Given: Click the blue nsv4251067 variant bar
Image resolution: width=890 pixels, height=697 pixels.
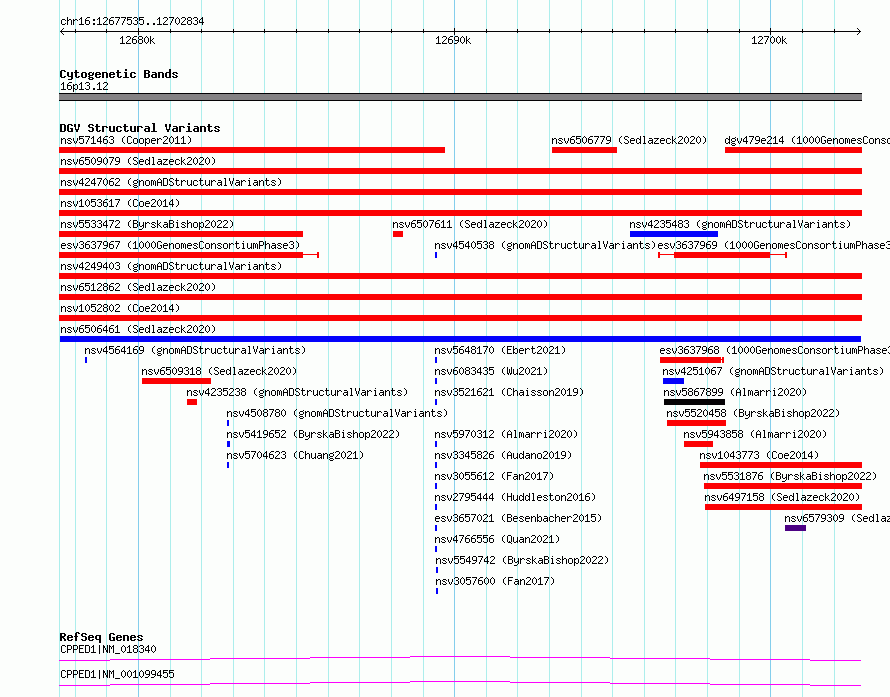Looking at the screenshot, I should pyautogui.click(x=673, y=381).
